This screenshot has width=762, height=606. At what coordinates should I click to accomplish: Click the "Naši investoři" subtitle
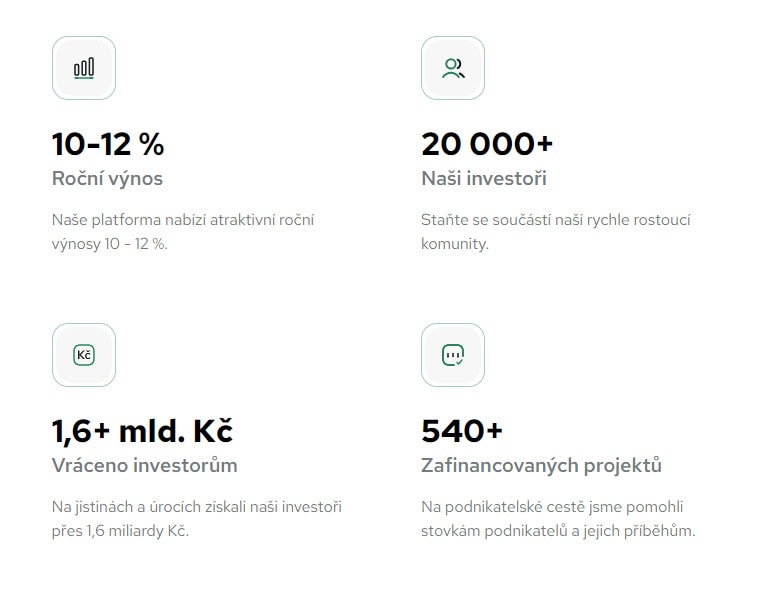(484, 179)
